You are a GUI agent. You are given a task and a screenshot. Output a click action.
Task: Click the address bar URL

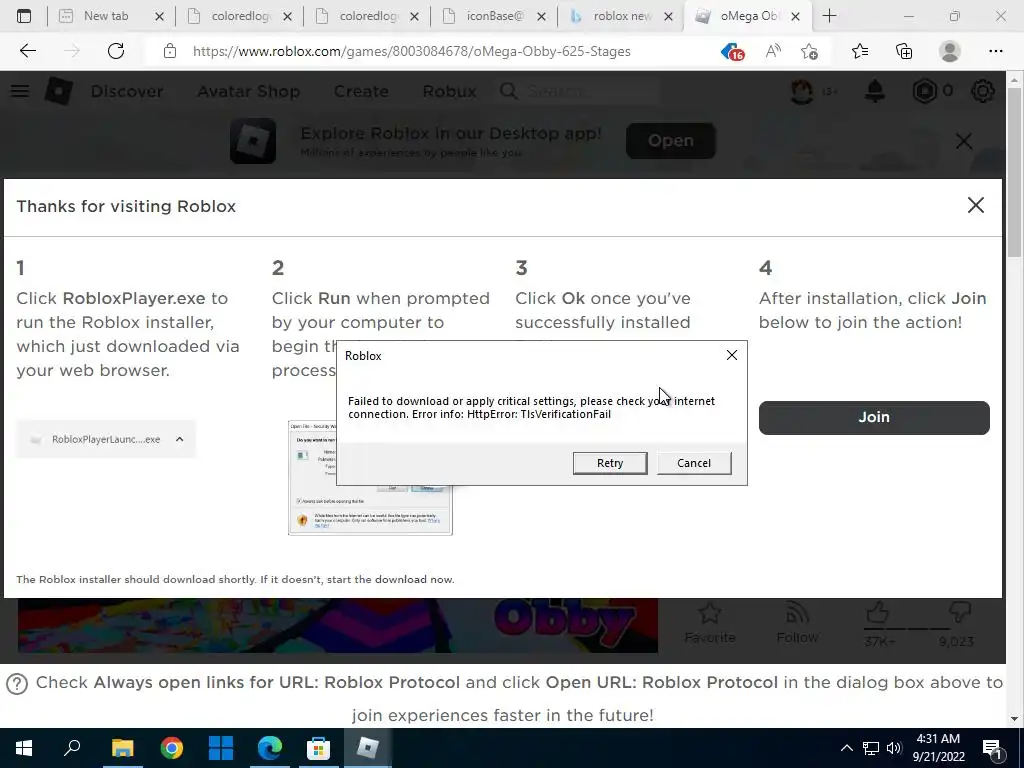point(411,52)
